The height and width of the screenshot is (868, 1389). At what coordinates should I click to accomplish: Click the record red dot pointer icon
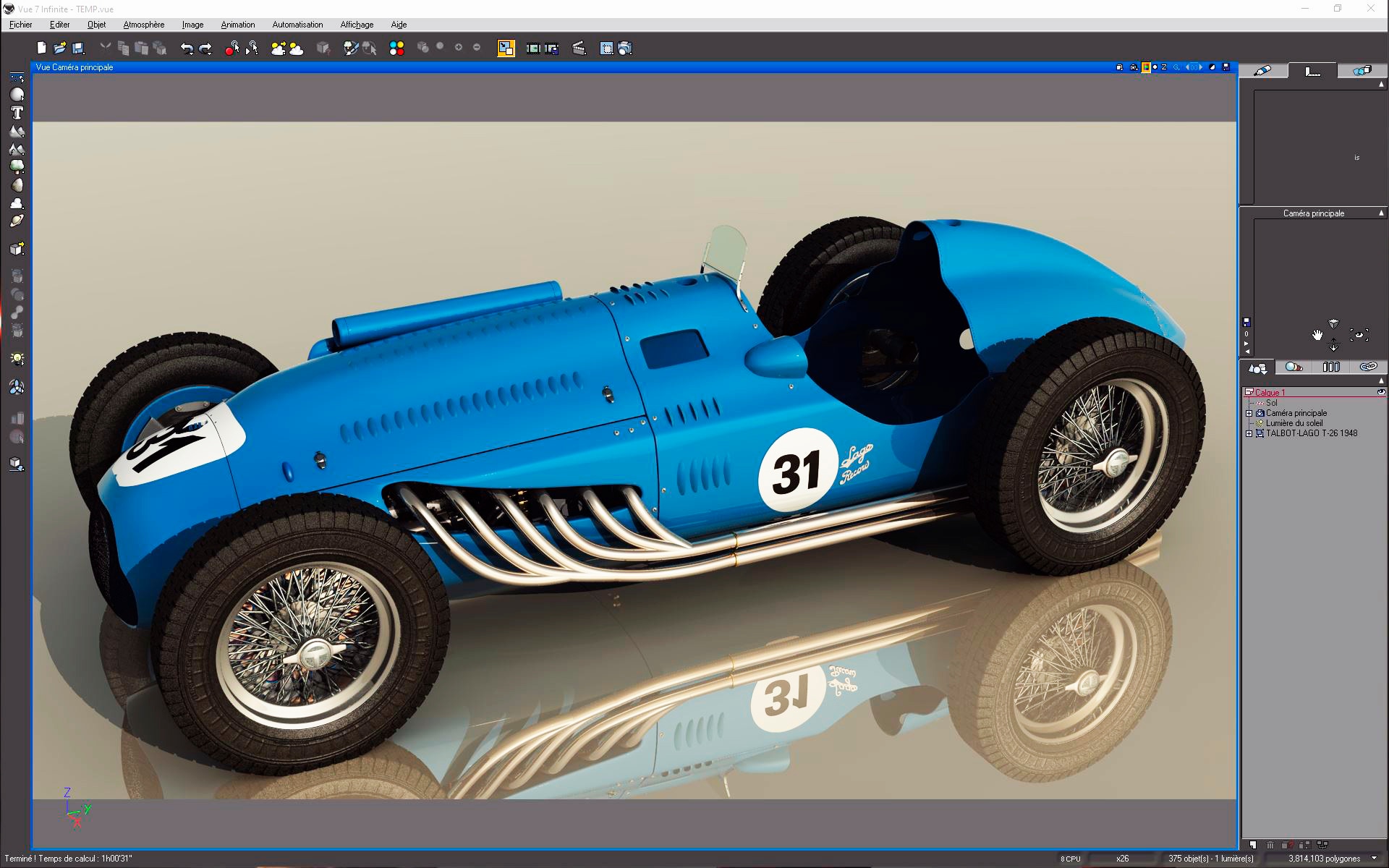(x=231, y=48)
